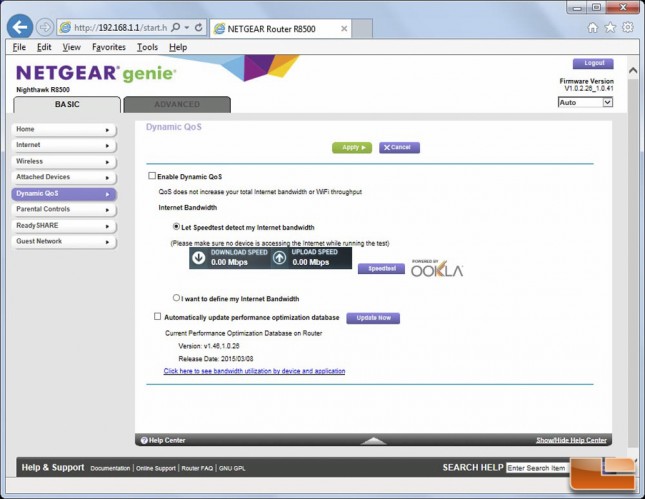
Task: Switch to the BASIC tab
Action: click(67, 104)
